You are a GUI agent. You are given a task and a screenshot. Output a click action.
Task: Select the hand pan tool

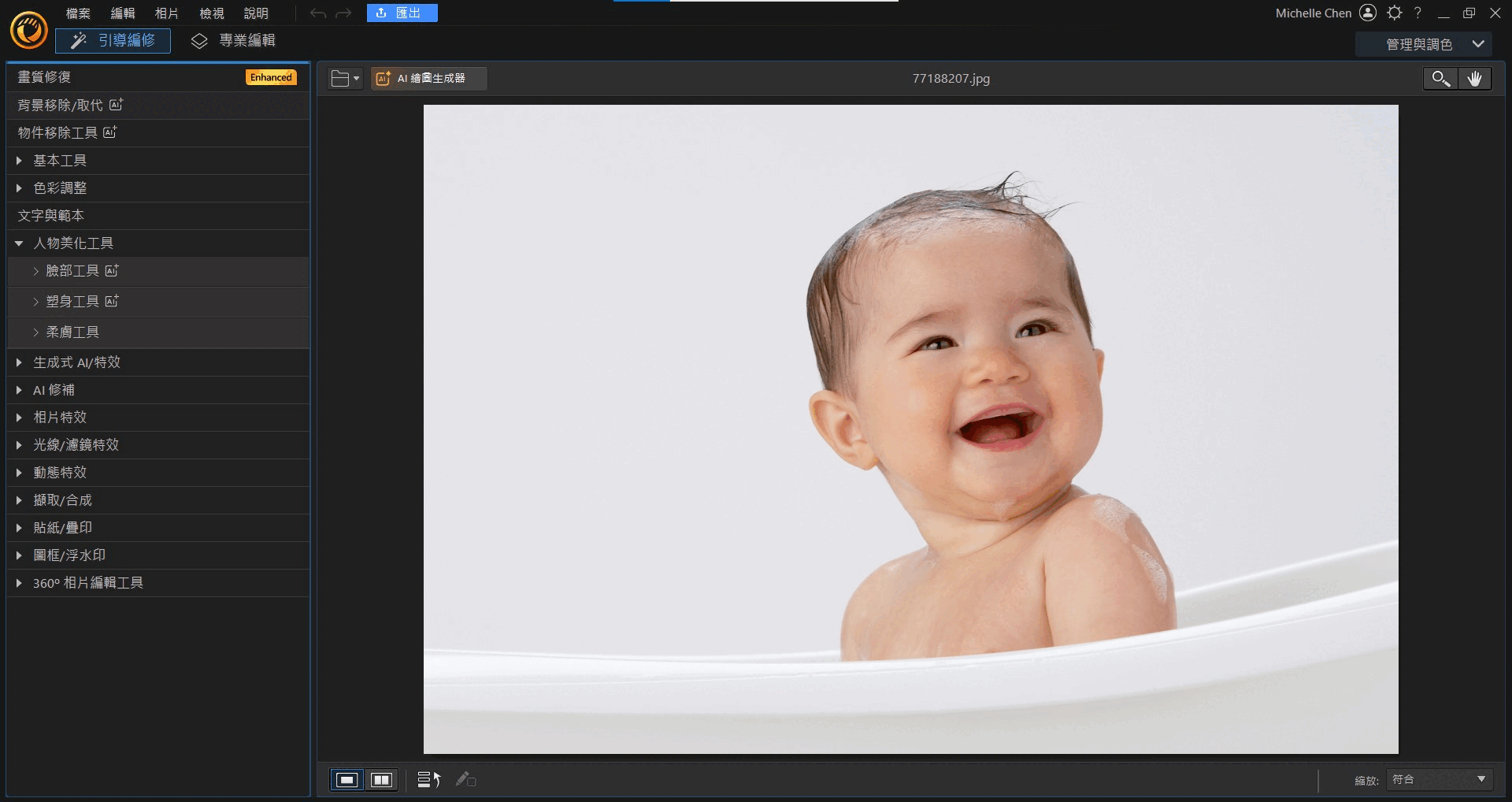[x=1474, y=78]
